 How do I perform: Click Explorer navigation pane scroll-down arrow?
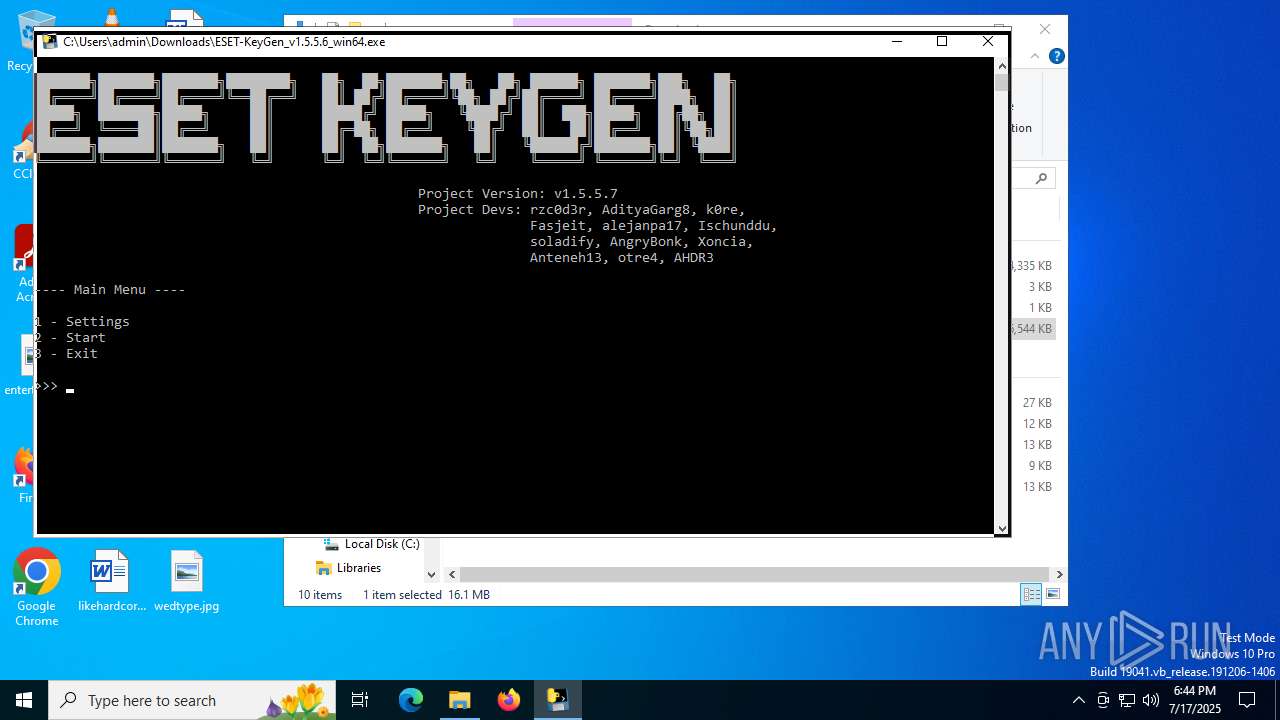pyautogui.click(x=432, y=574)
